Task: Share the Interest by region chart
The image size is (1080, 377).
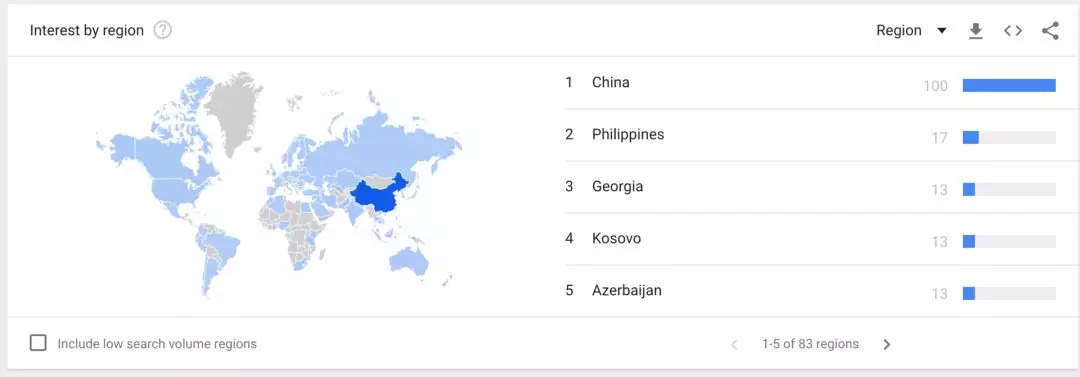Action: [x=1050, y=31]
